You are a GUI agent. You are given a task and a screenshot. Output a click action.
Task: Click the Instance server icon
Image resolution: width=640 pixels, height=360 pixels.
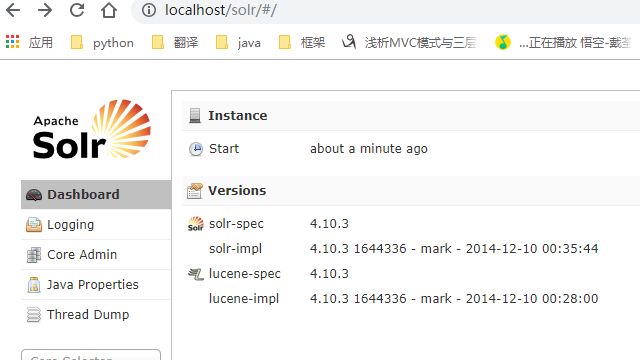point(195,116)
